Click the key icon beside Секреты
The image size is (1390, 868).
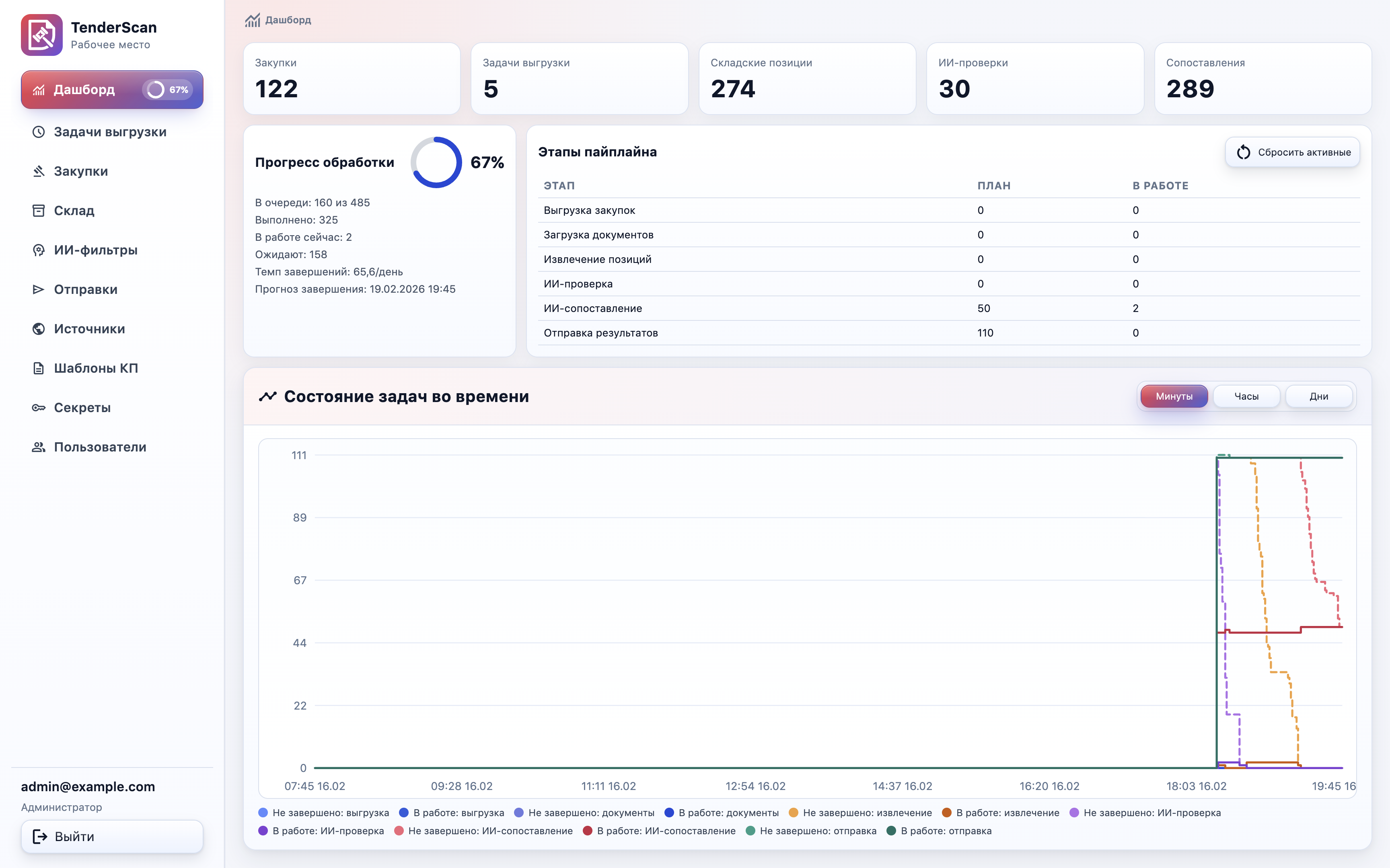(38, 407)
